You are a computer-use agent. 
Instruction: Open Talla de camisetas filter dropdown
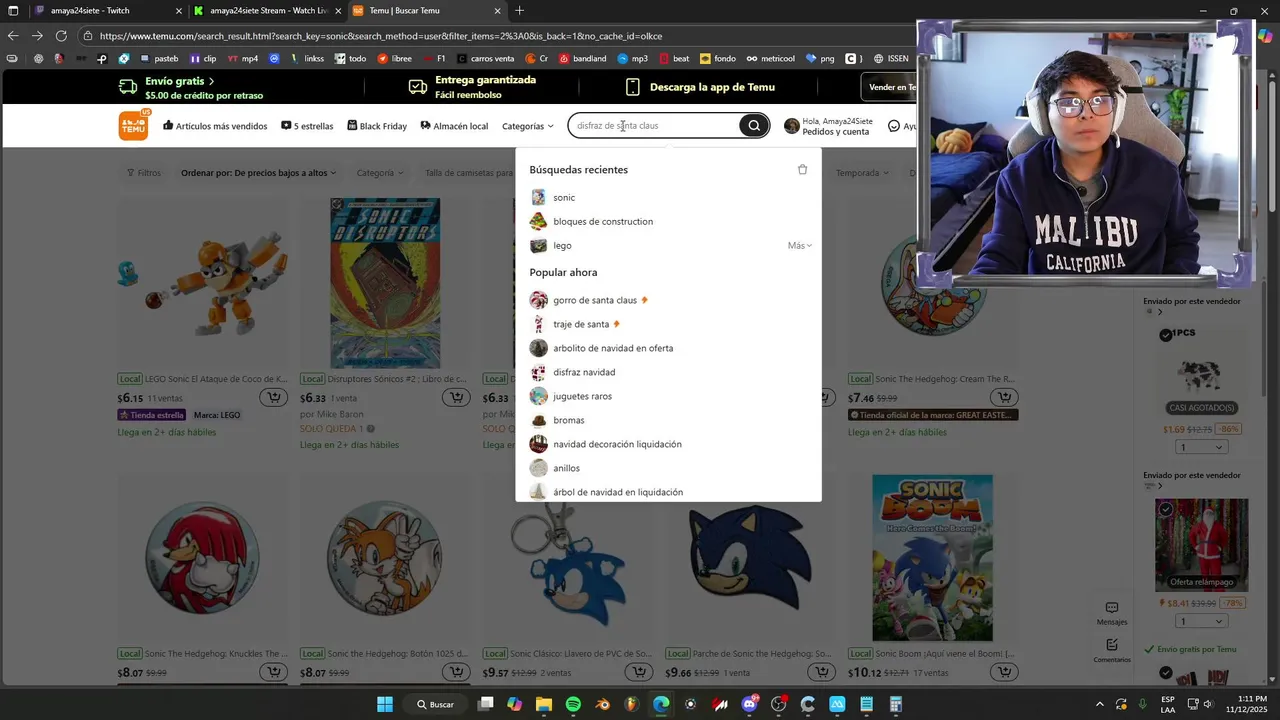click(469, 173)
